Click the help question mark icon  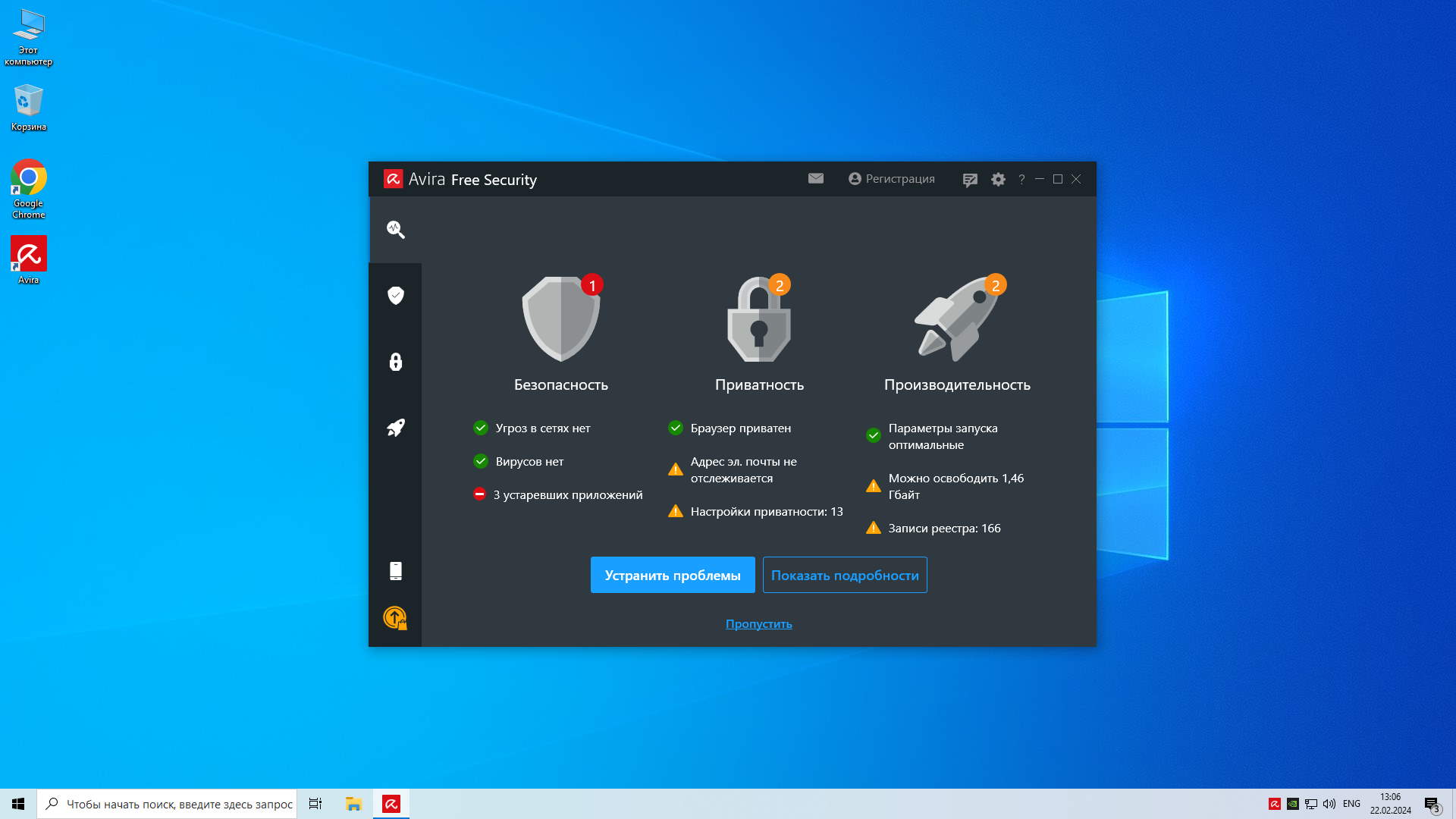click(x=1021, y=180)
